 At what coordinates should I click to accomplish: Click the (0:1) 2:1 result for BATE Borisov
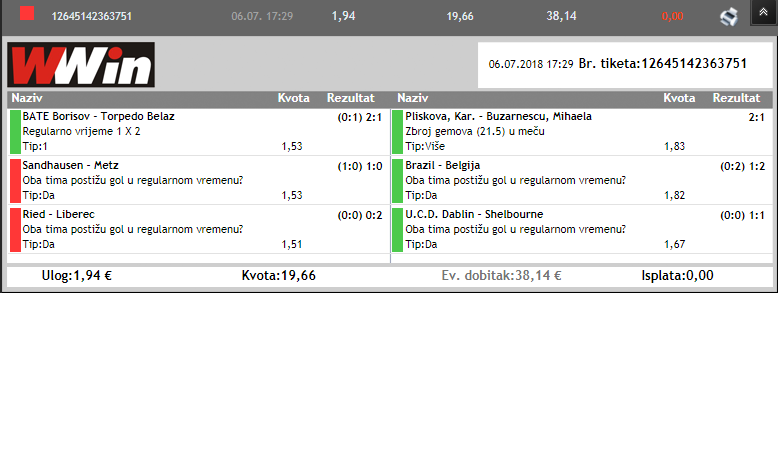(360, 117)
